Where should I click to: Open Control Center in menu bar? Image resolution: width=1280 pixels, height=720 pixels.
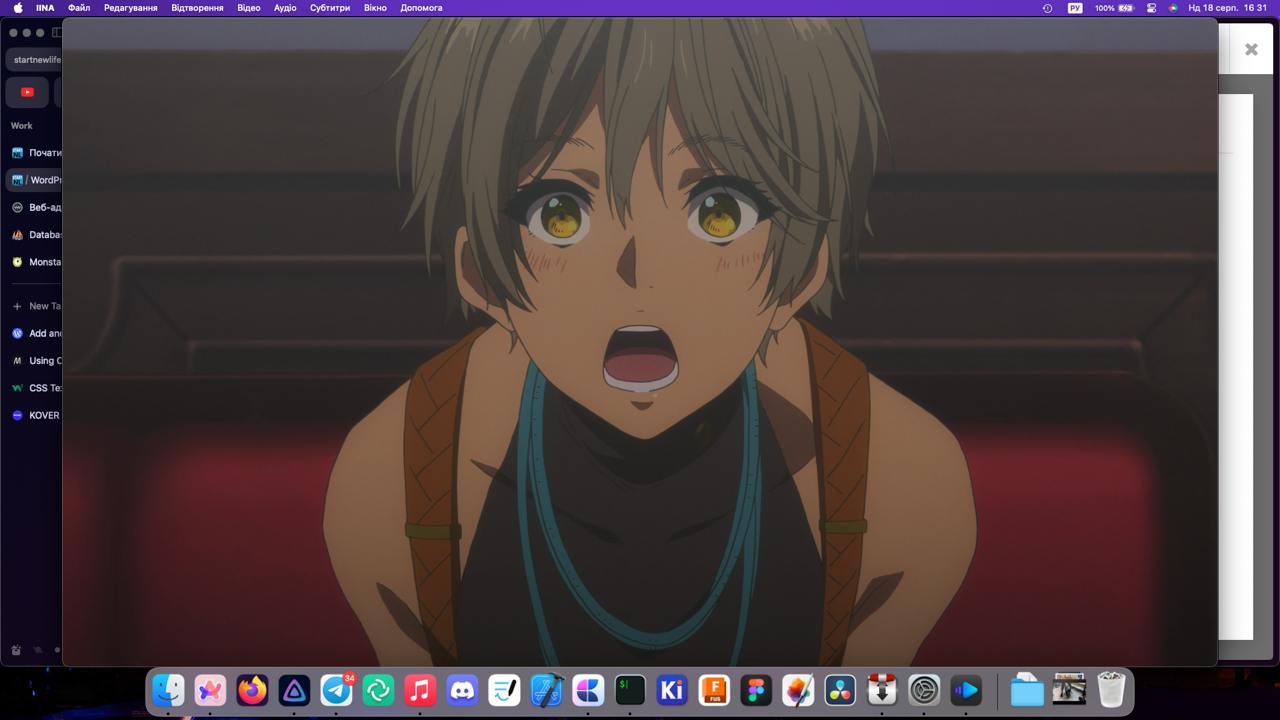tap(1151, 8)
